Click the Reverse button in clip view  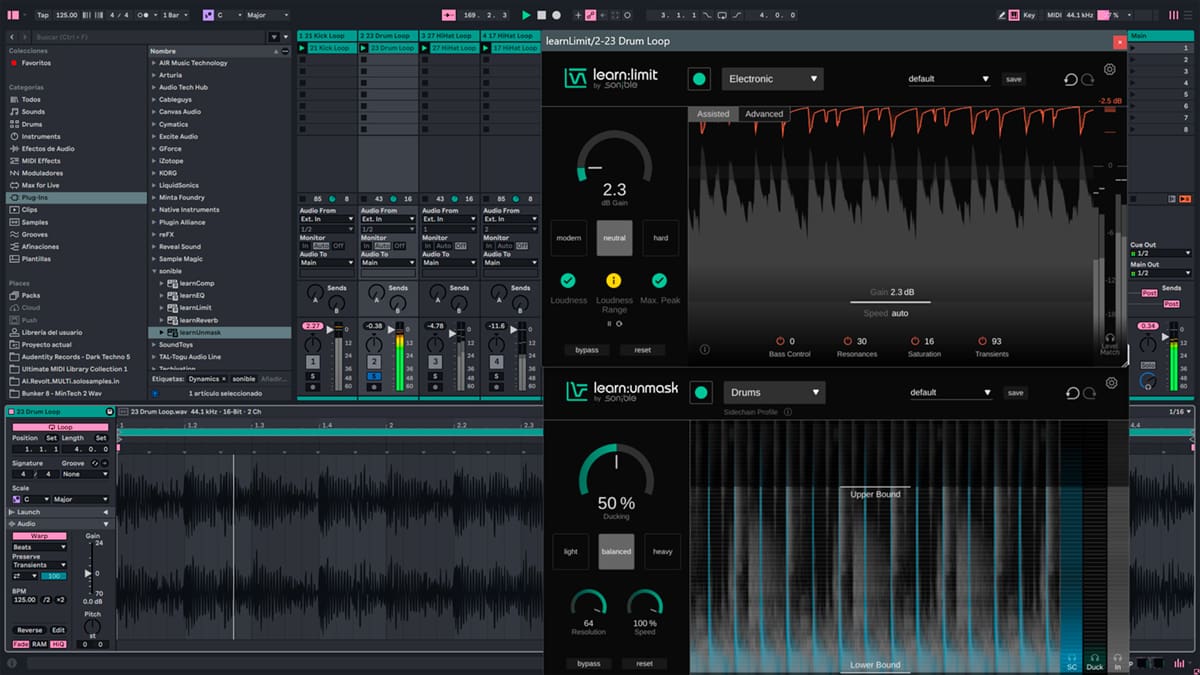[x=30, y=630]
